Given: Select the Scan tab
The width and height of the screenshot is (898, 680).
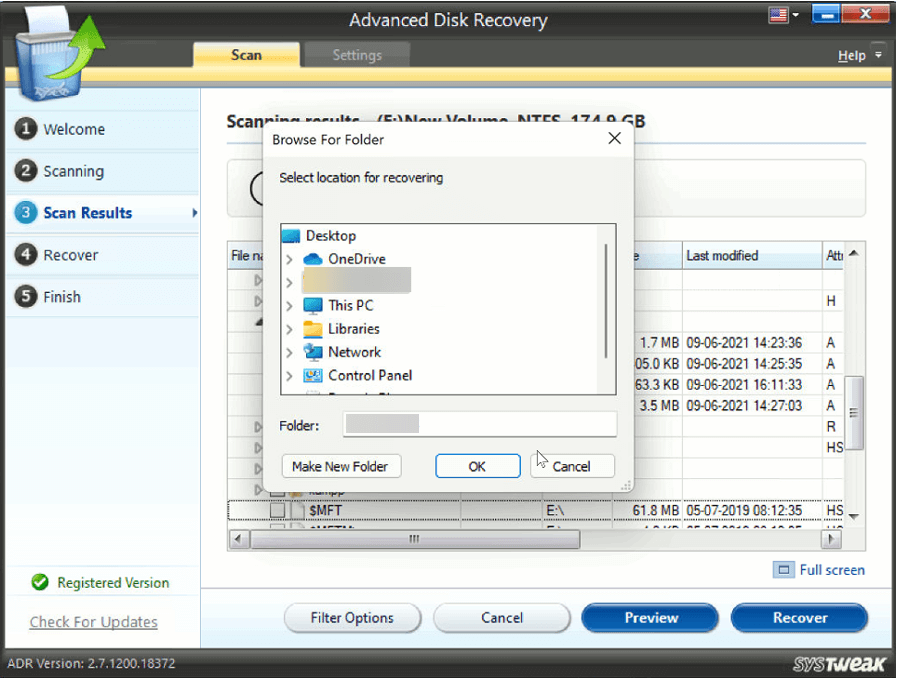Looking at the screenshot, I should tap(246, 55).
